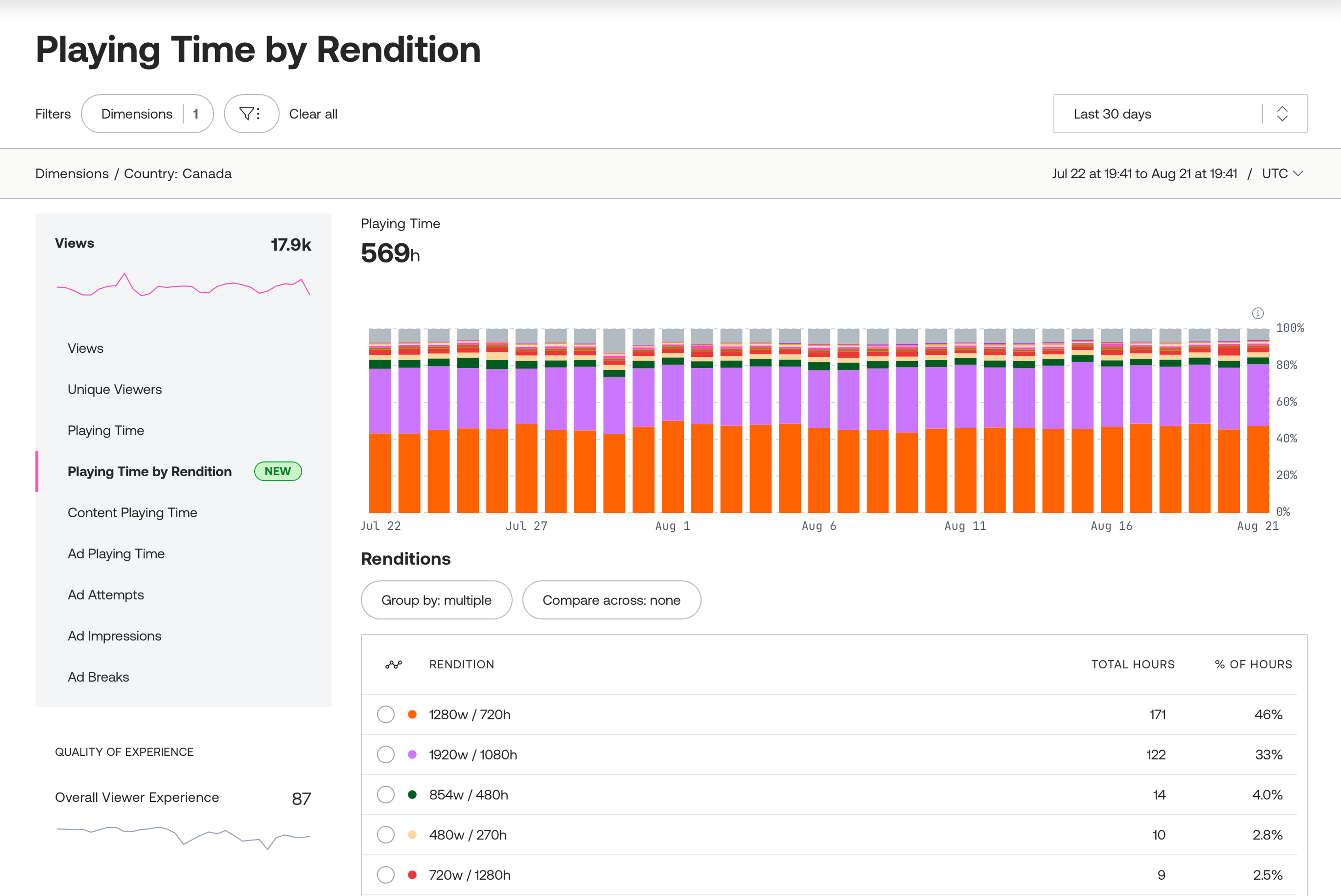This screenshot has width=1341, height=896.
Task: Click the 122 total hours cell
Action: click(1156, 754)
